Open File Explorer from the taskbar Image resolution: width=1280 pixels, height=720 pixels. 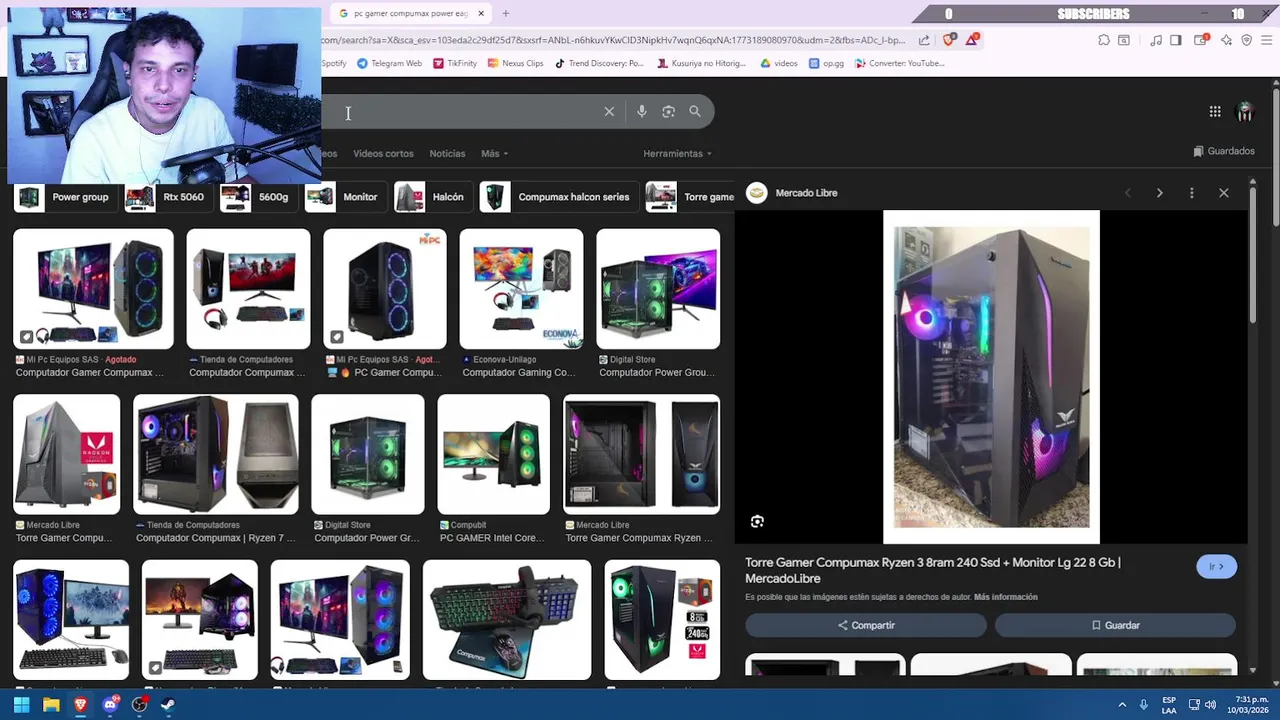(x=51, y=705)
